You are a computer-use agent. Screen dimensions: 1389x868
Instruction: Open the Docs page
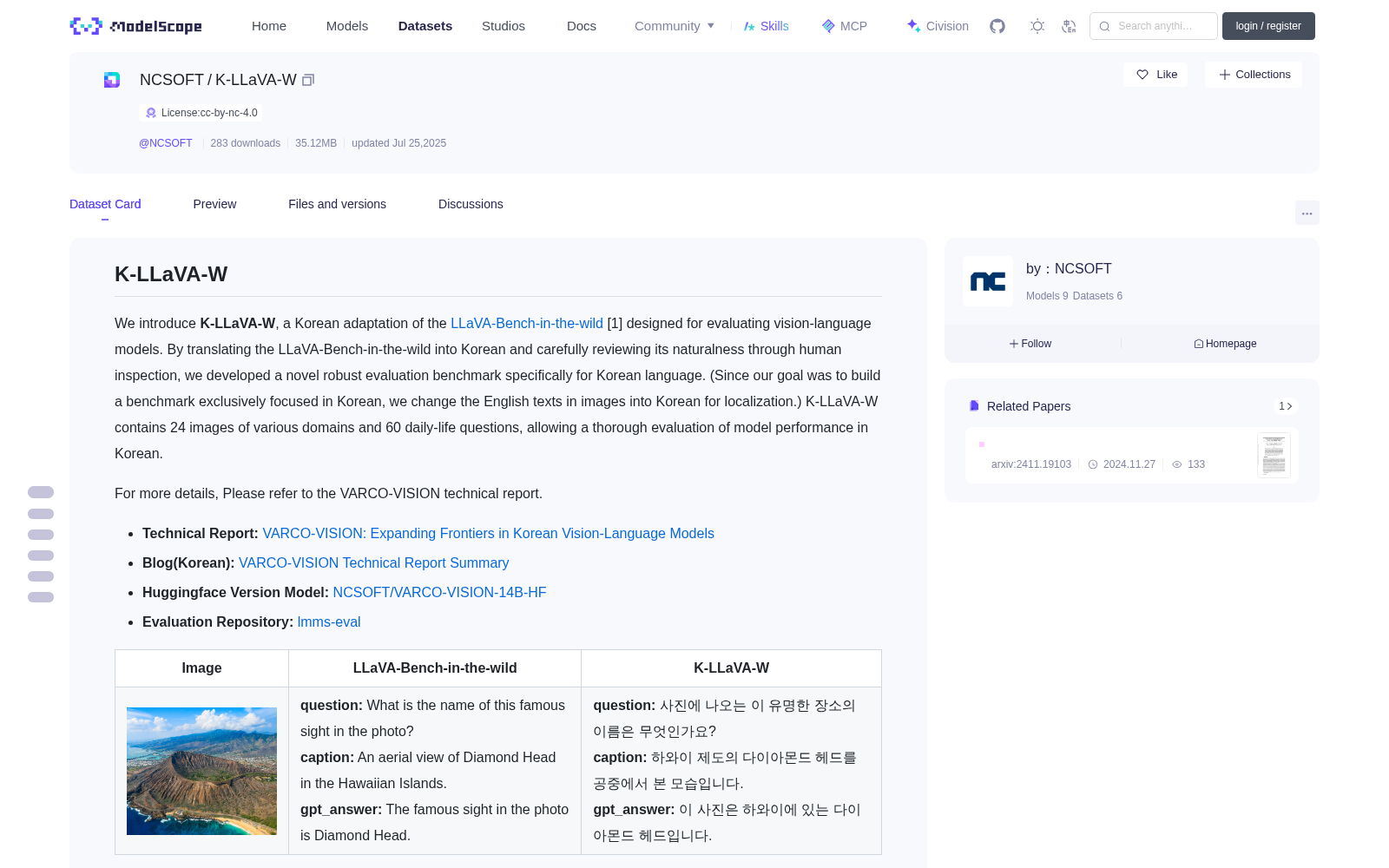point(582,26)
